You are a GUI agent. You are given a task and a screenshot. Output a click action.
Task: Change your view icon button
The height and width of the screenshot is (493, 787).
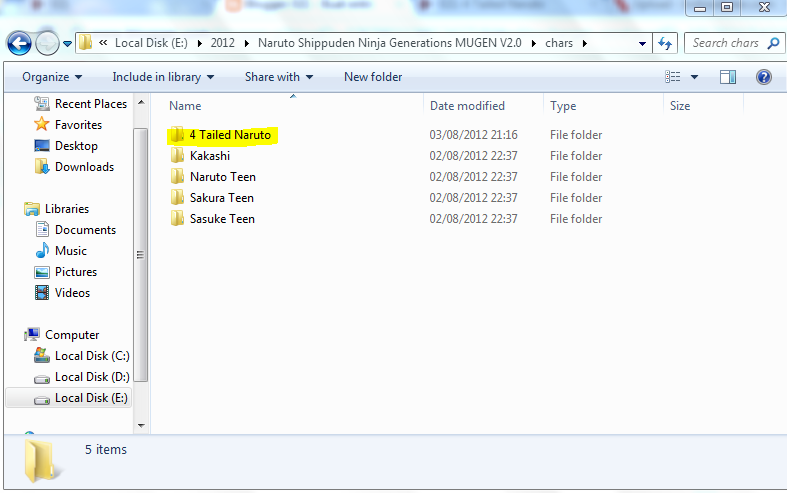673,77
